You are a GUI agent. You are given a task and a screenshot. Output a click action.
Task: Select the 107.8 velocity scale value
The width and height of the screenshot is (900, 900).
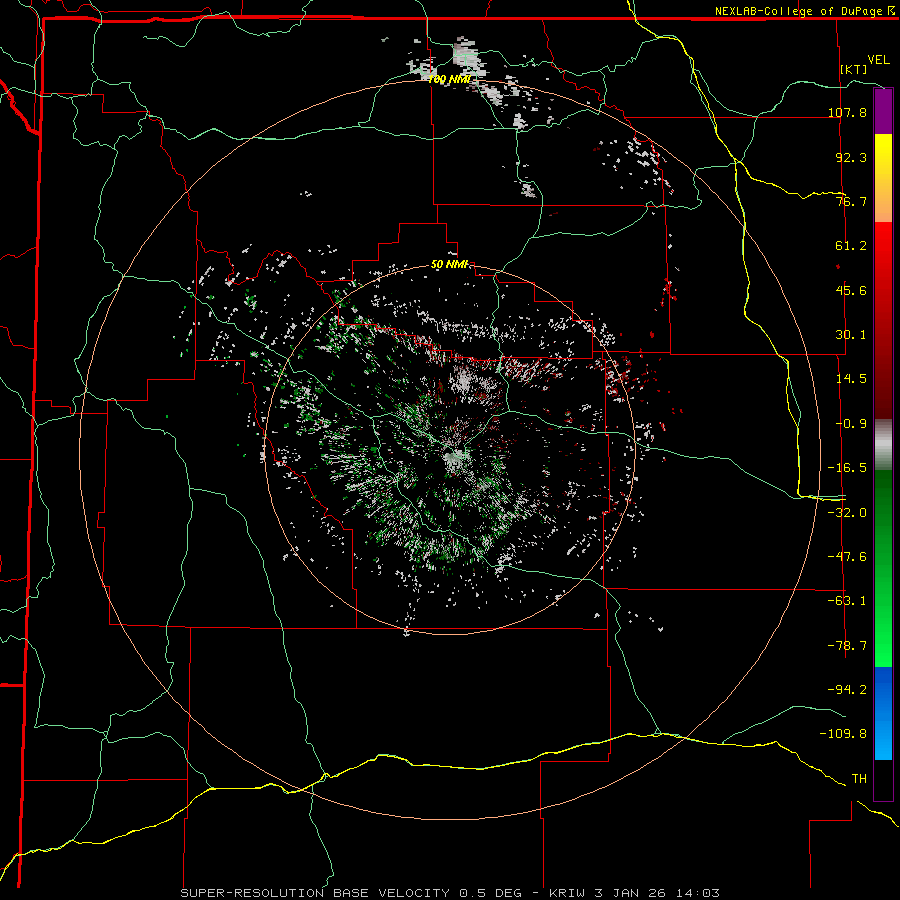(x=847, y=112)
